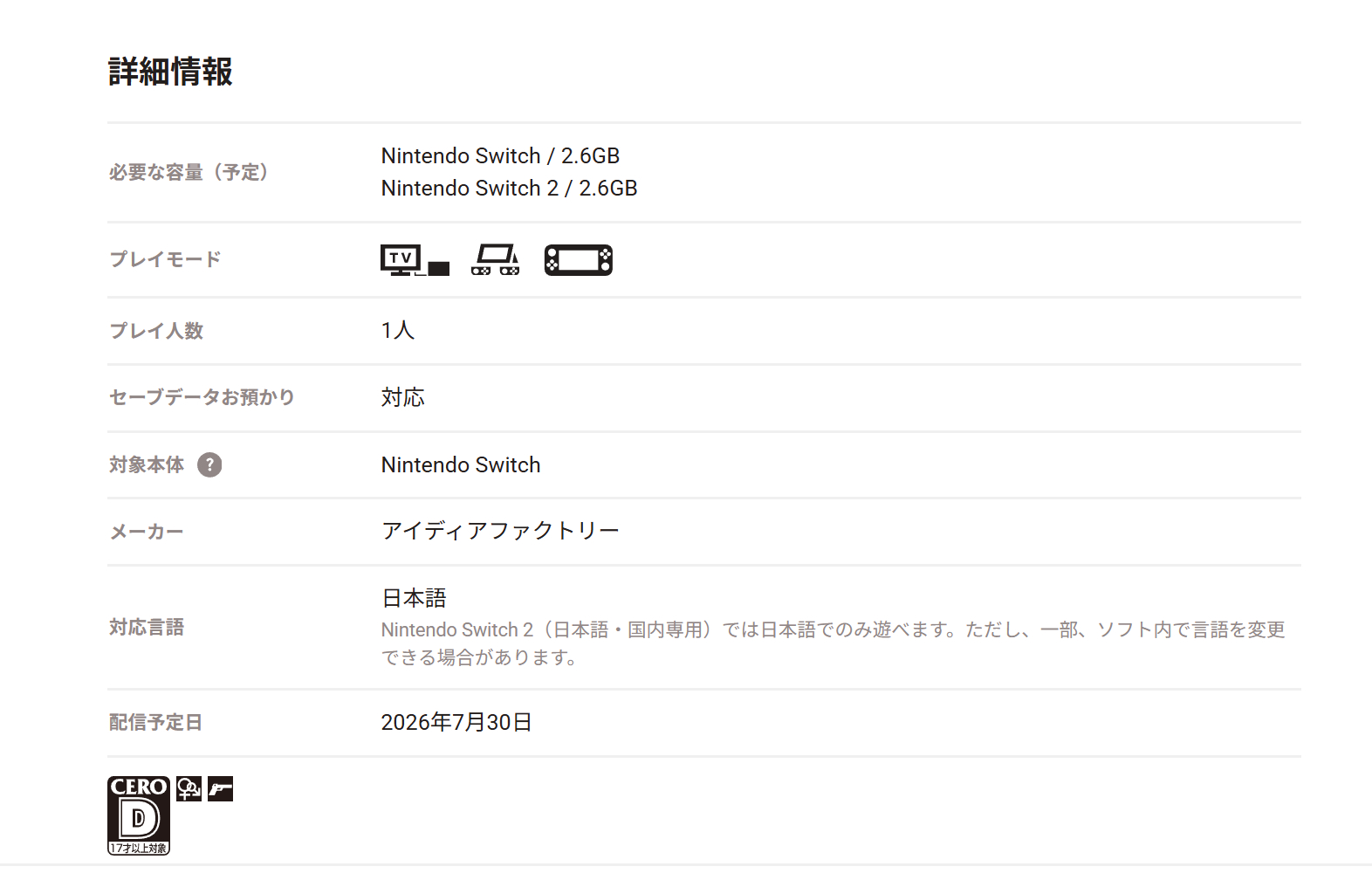Click the gun crime content descriptor icon
Viewport: 1372px width, 880px height.
click(221, 789)
